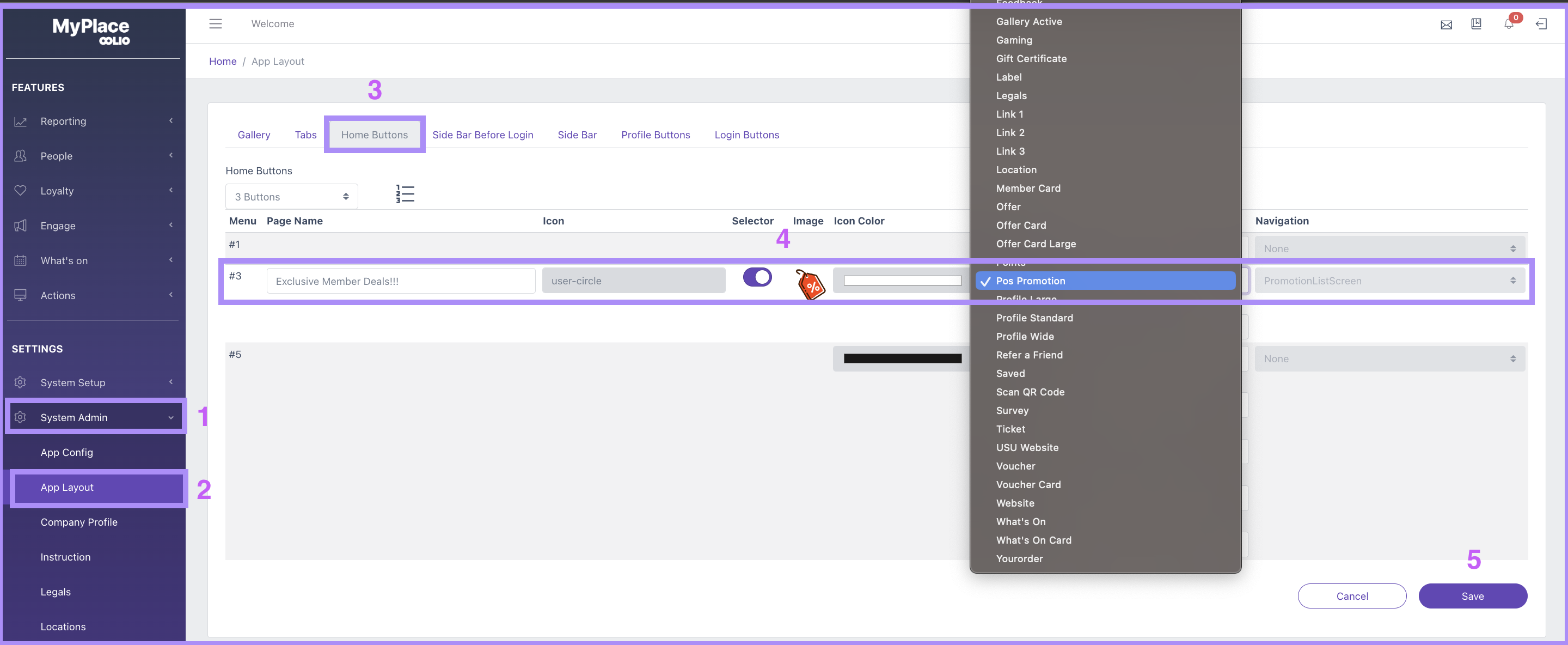Expand the Actions menu
1568x645 pixels.
click(x=171, y=295)
